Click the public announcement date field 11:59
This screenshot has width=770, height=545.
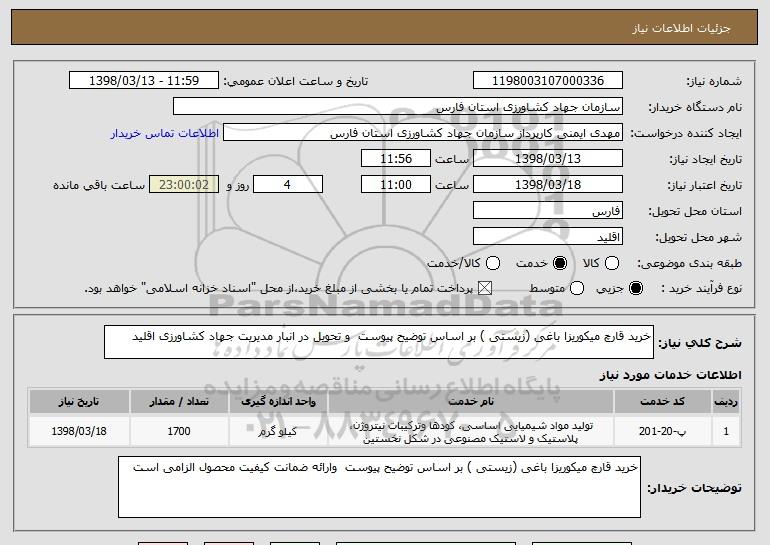click(x=144, y=81)
